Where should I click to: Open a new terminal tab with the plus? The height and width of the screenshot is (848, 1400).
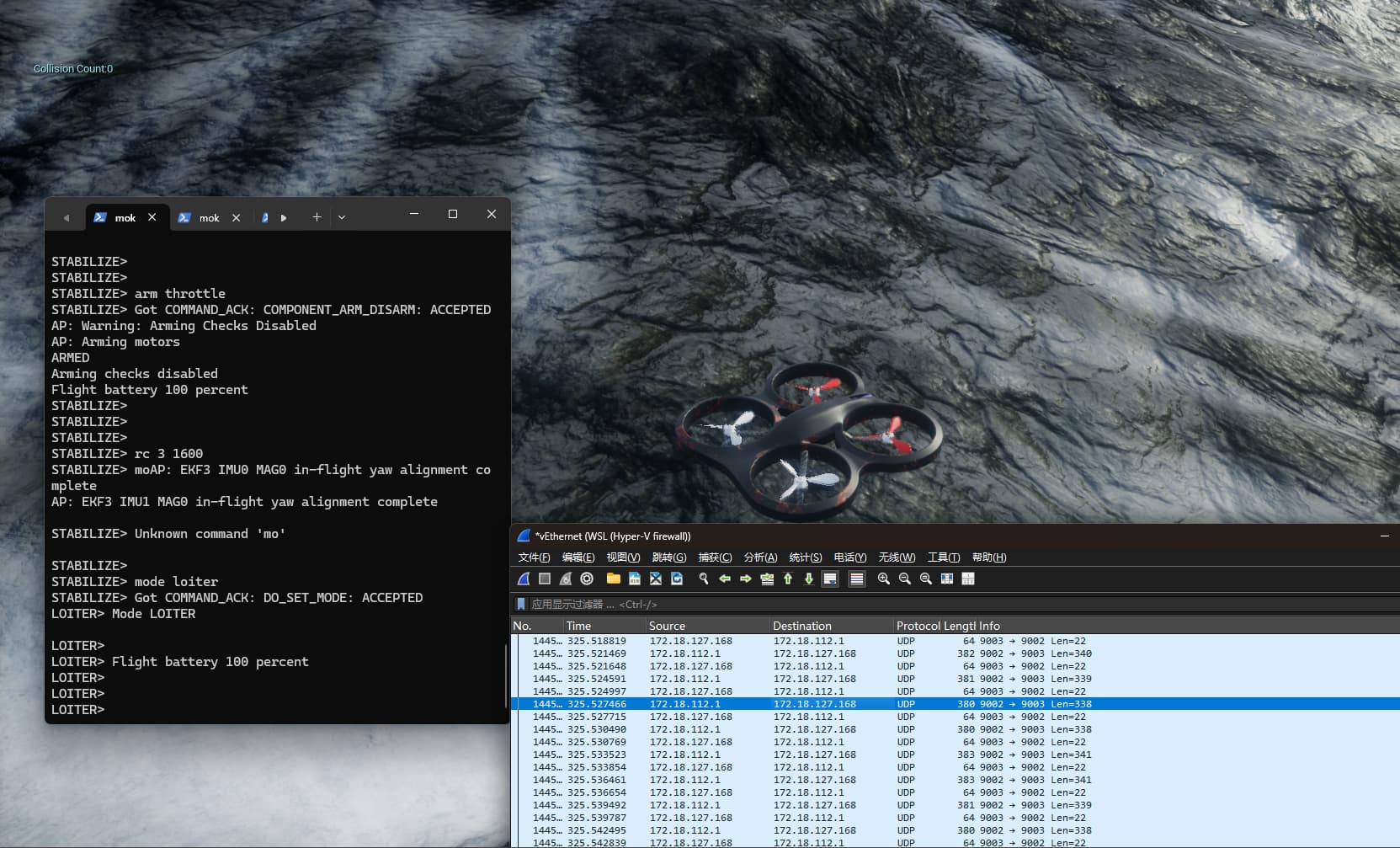[317, 217]
